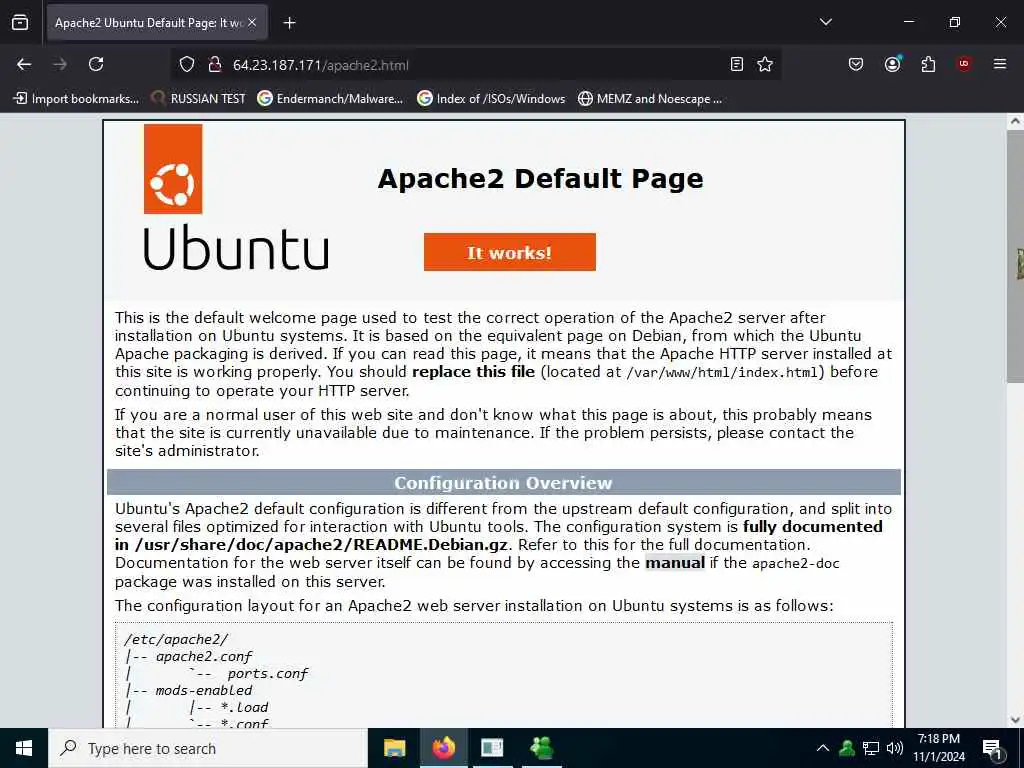
Task: Click the address bar URL 64.23.187.171/apache2.html
Action: (x=321, y=65)
